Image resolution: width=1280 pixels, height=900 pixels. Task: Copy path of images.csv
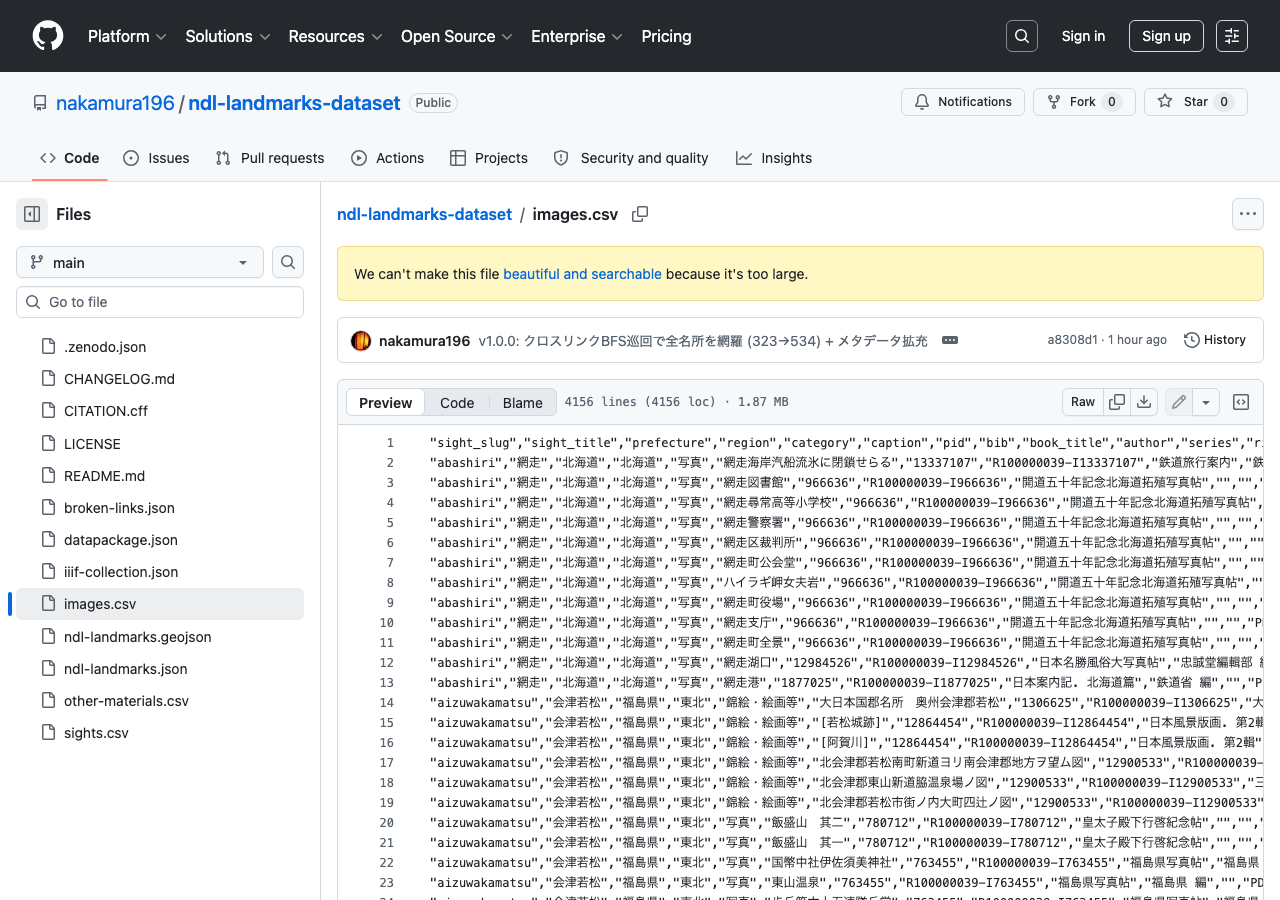point(640,214)
